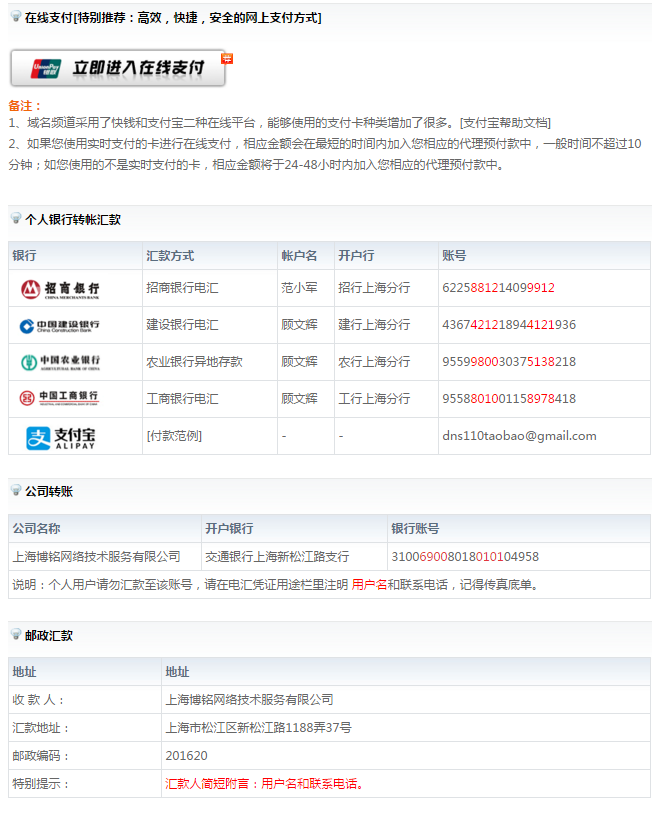Click the 公司转账 bank account number 310069008018010104958
This screenshot has width=656, height=816.
464,557
